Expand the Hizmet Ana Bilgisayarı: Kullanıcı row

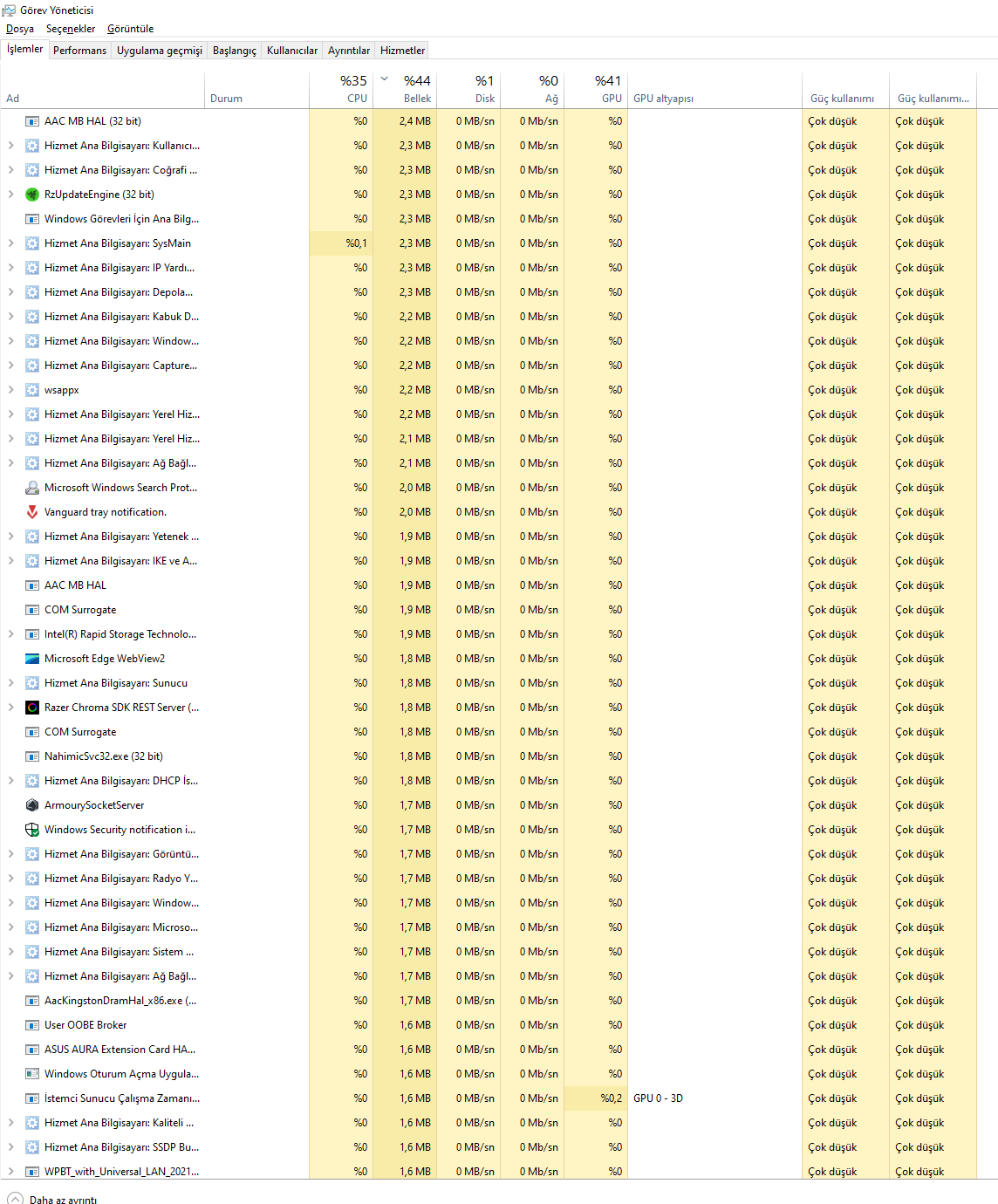coord(10,146)
